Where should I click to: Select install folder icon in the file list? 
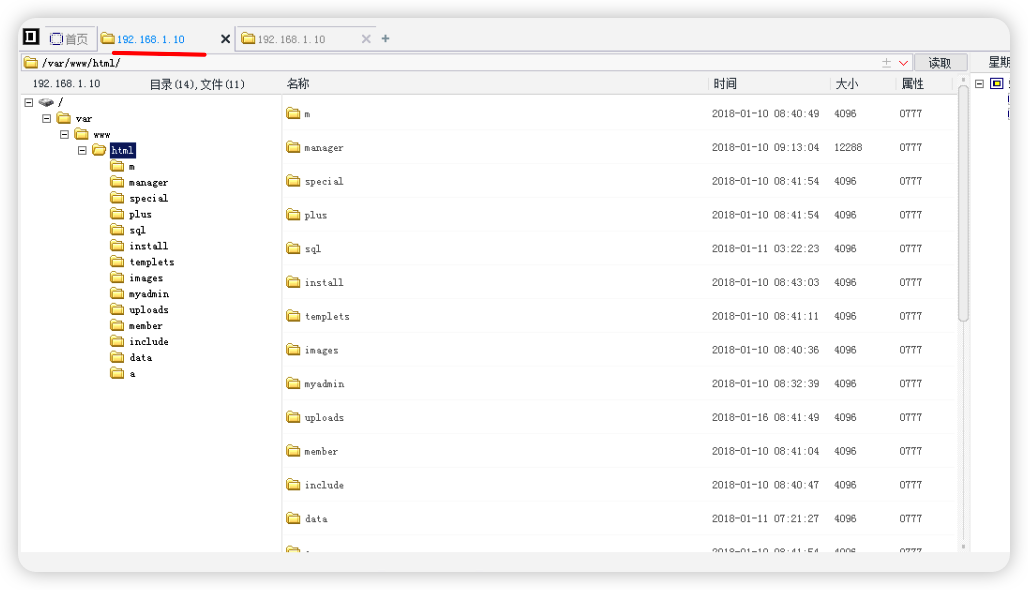pyautogui.click(x=293, y=282)
